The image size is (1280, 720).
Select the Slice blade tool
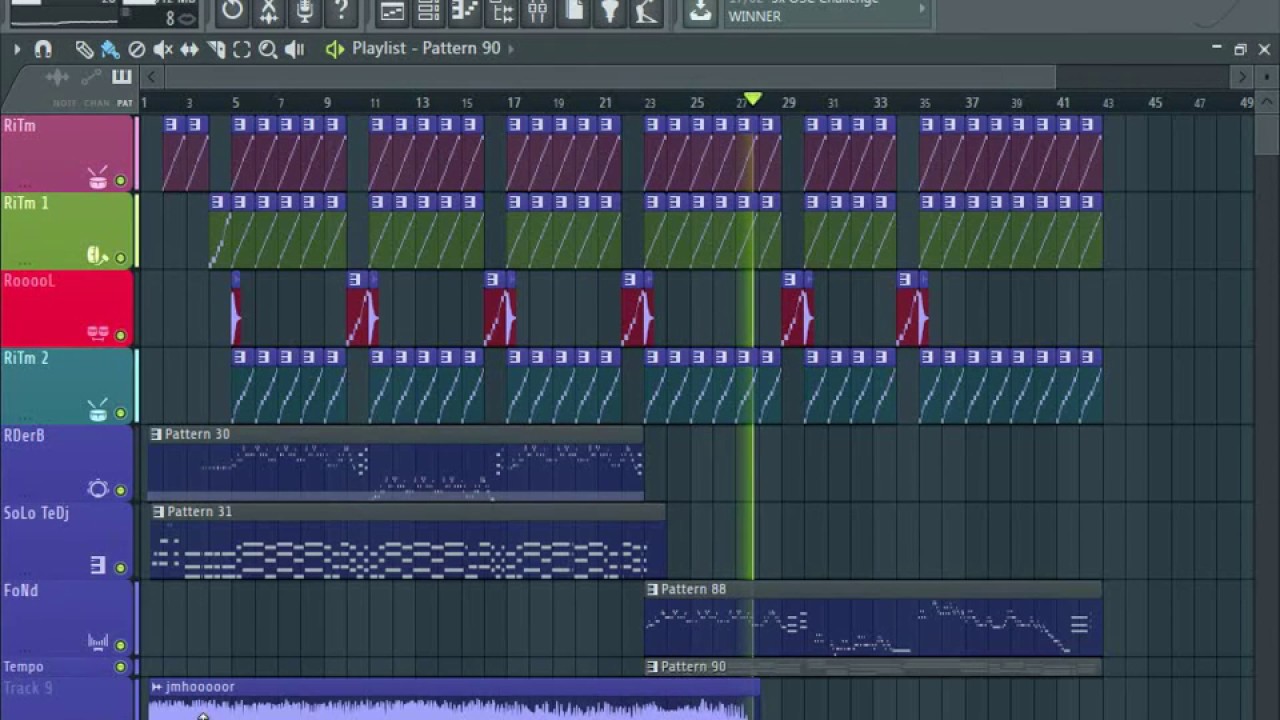[x=216, y=48]
